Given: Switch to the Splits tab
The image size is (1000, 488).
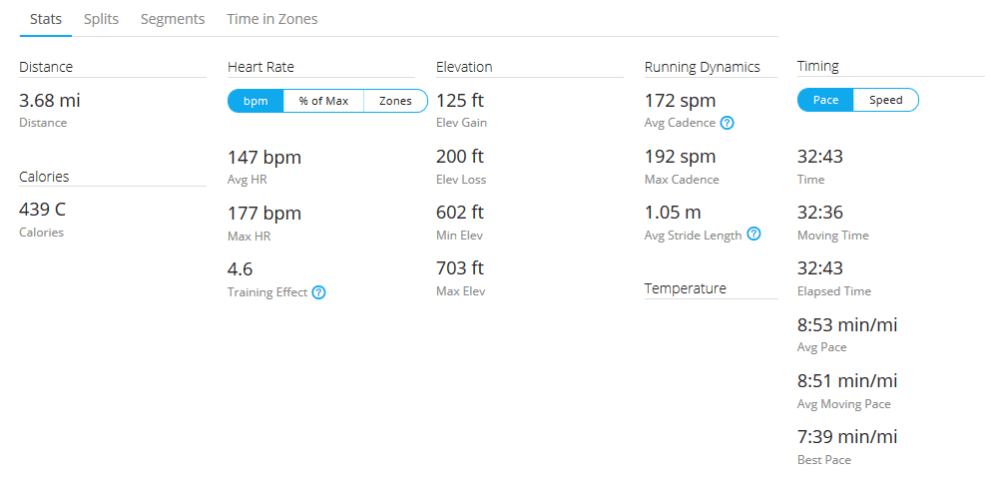Looking at the screenshot, I should pyautogui.click(x=101, y=19).
